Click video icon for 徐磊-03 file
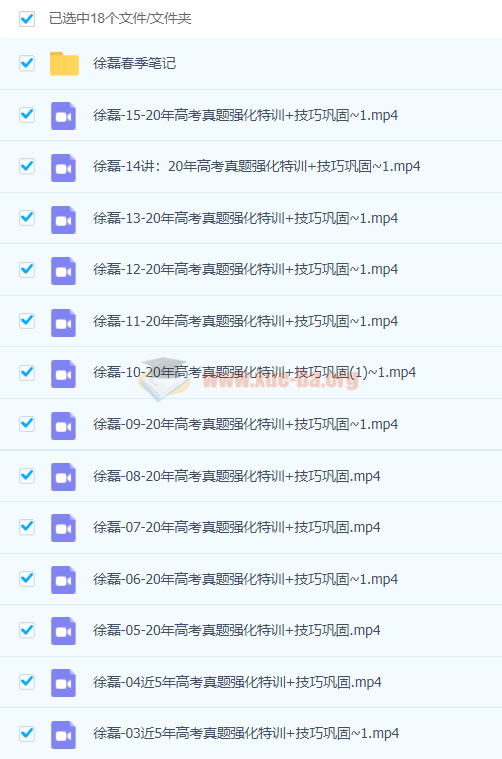The width and height of the screenshot is (502, 759). click(63, 734)
